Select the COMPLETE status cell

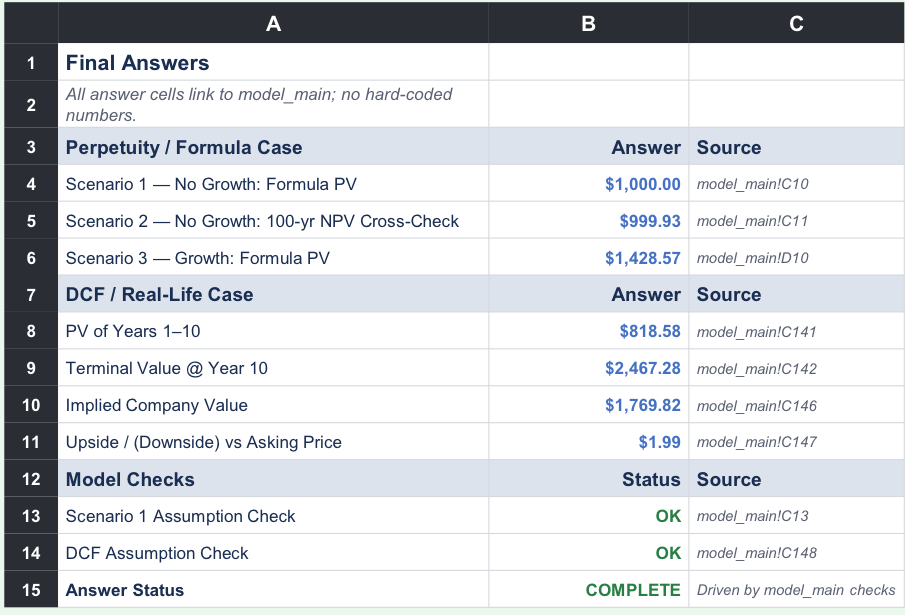click(588, 590)
